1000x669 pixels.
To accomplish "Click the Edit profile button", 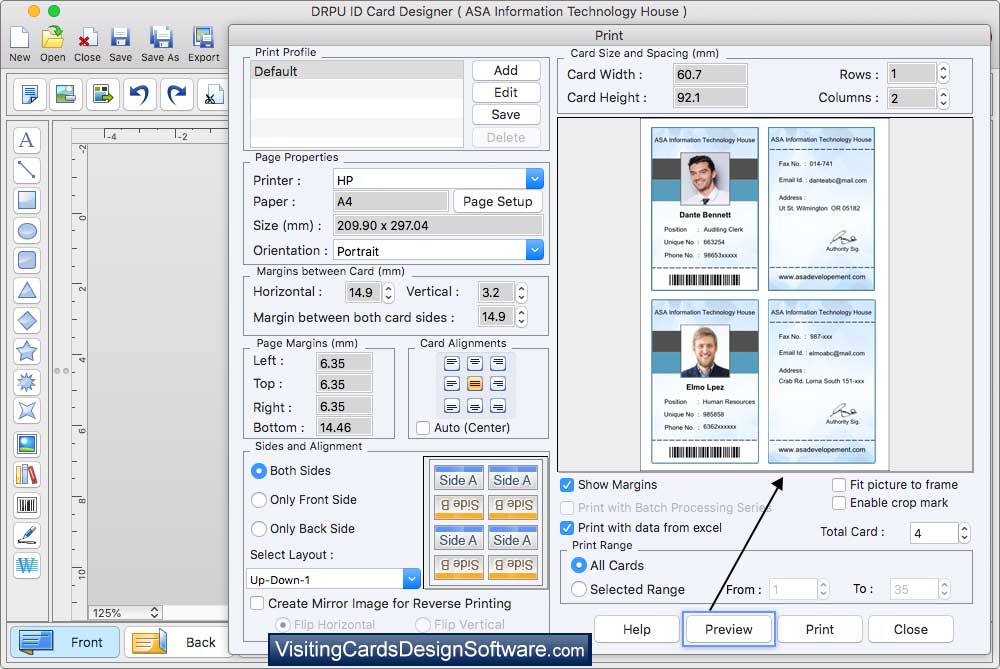I will click(x=506, y=93).
